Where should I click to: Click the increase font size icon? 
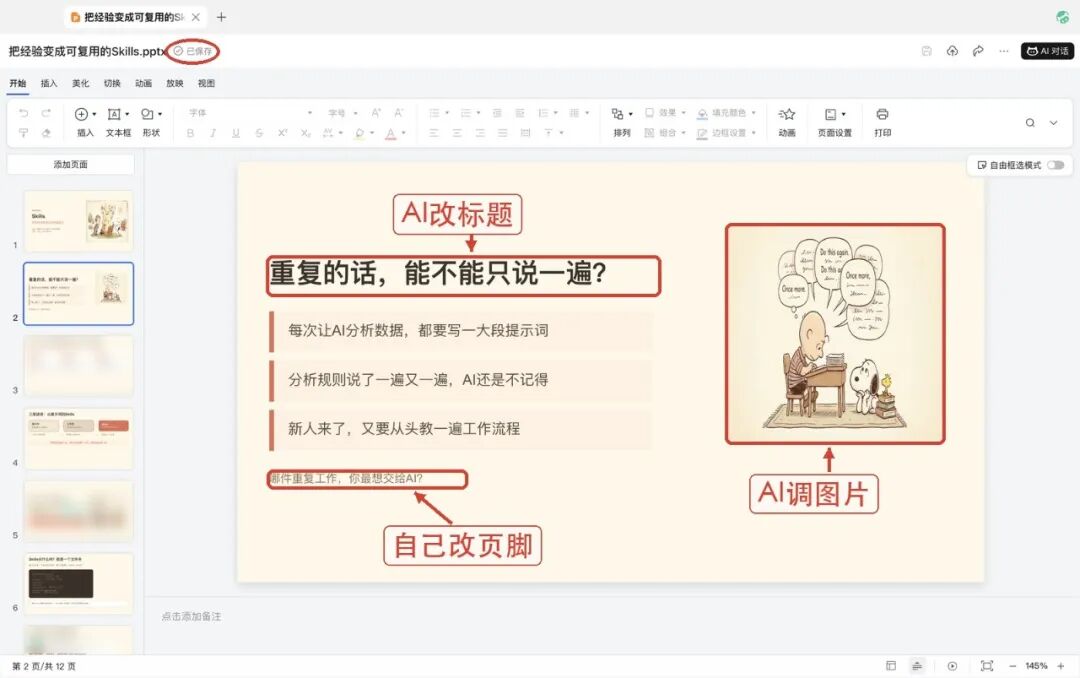pyautogui.click(x=376, y=113)
